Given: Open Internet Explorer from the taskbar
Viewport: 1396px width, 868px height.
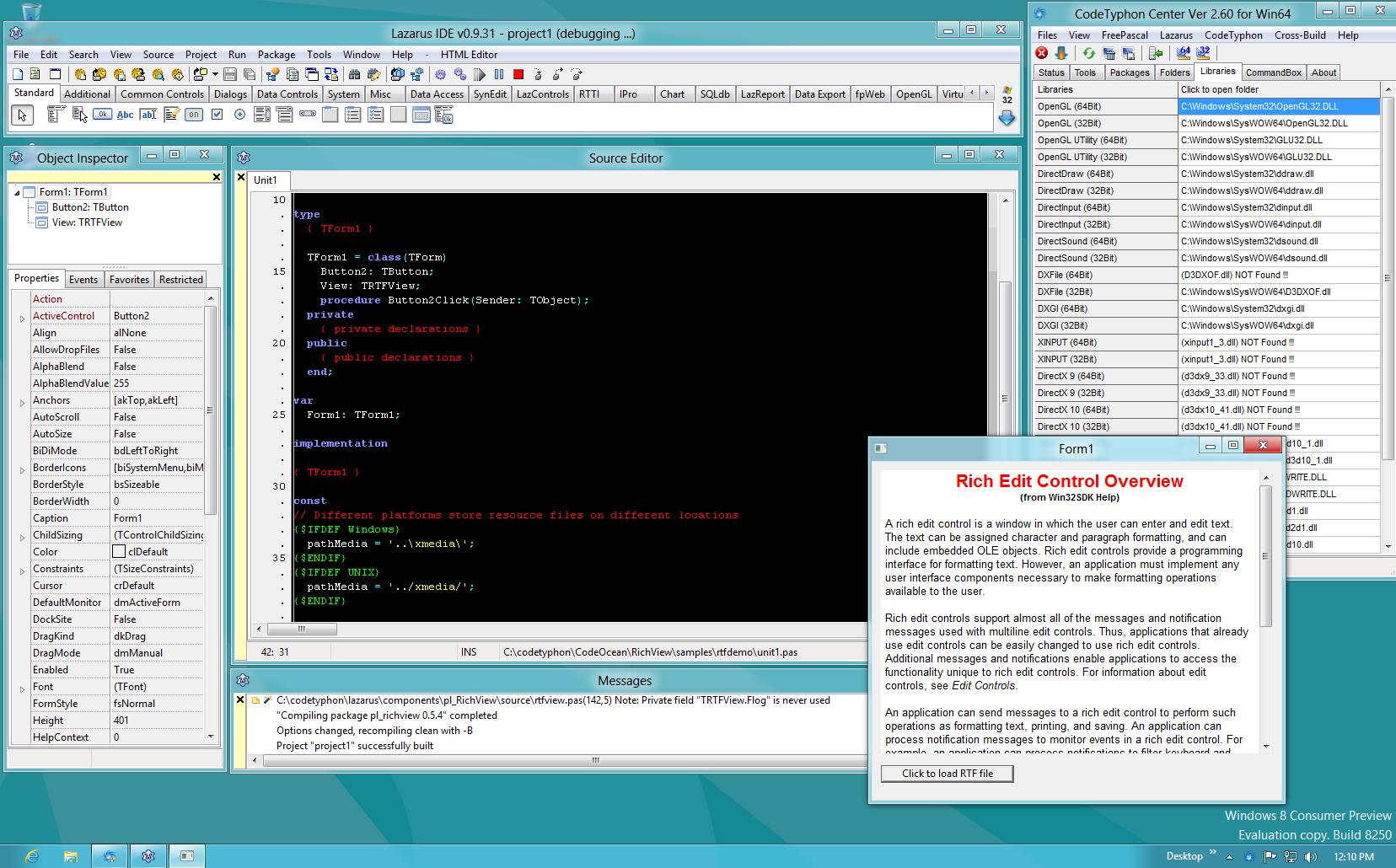Looking at the screenshot, I should (32, 856).
